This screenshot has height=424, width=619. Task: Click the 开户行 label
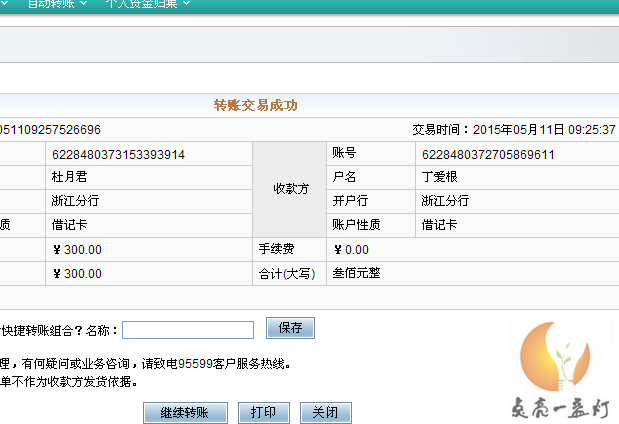350,201
